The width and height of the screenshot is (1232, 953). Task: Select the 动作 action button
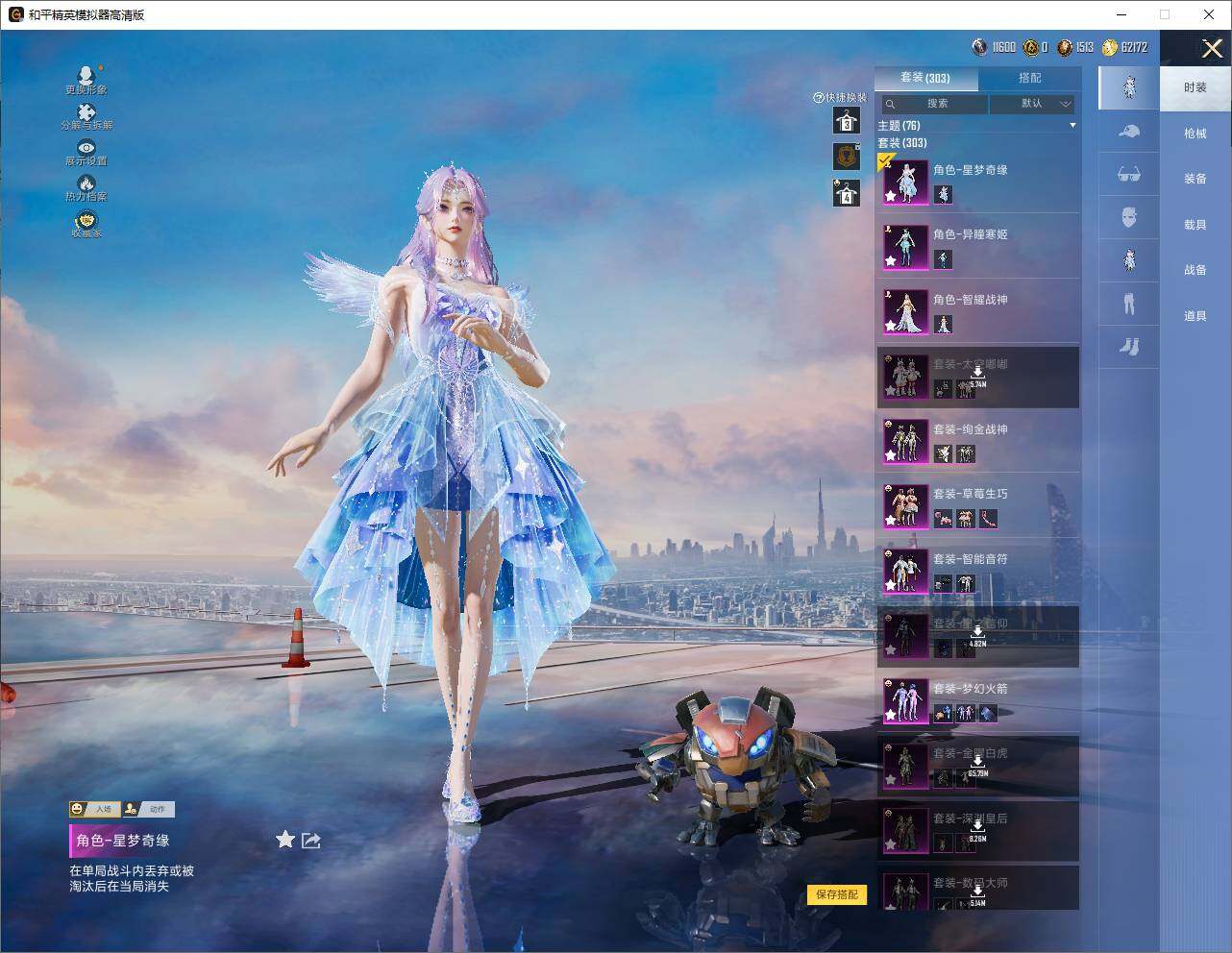(149, 809)
